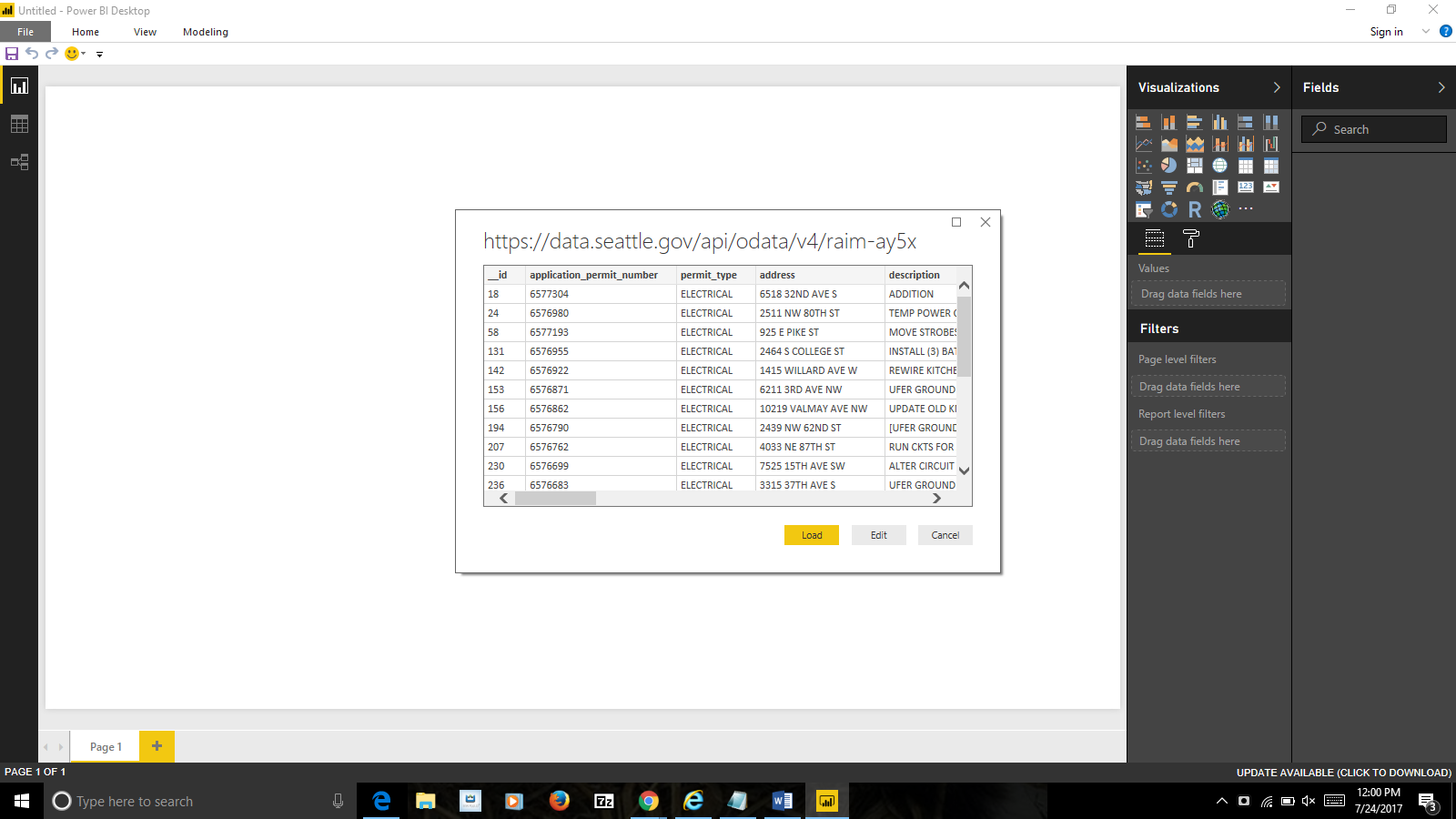Viewport: 1456px width, 819px height.
Task: Select the KPI visualization
Action: pyautogui.click(x=1271, y=187)
